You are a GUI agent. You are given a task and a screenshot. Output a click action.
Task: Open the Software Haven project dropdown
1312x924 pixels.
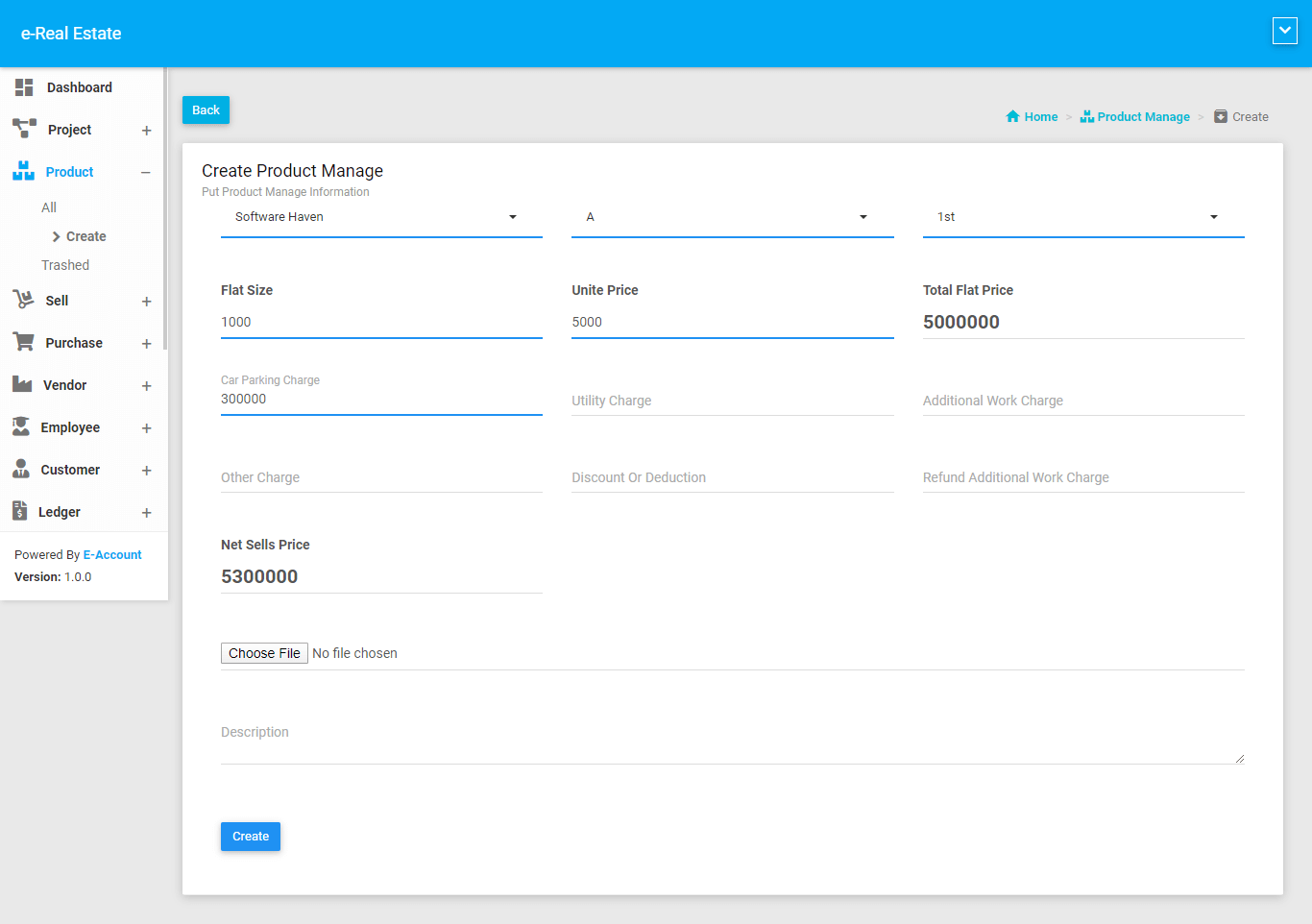point(381,217)
